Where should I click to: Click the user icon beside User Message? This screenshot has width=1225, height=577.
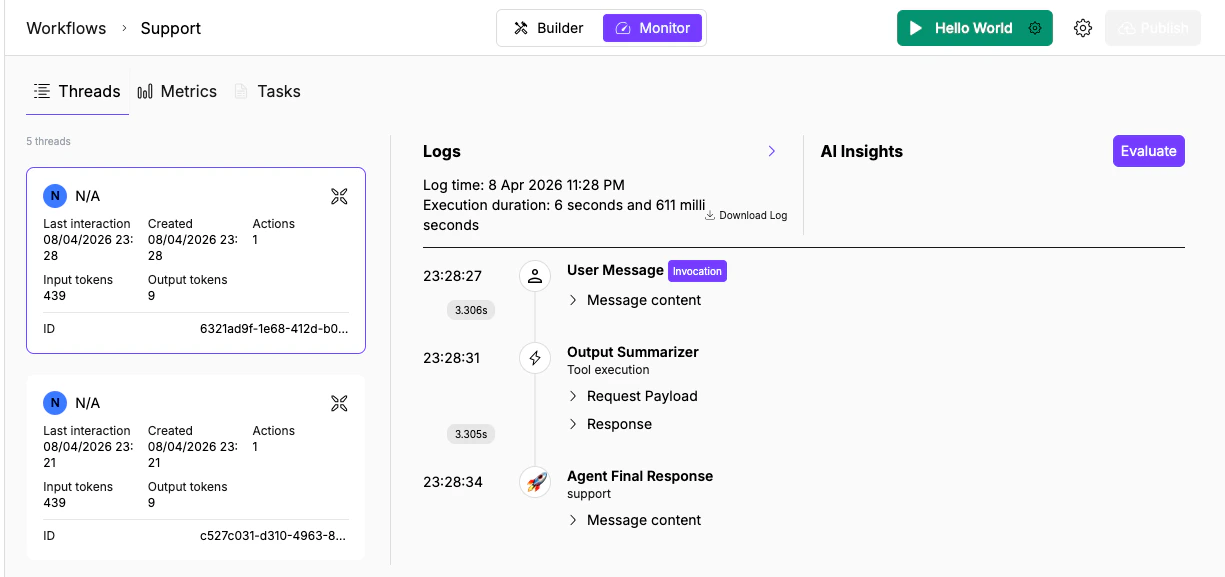click(535, 275)
